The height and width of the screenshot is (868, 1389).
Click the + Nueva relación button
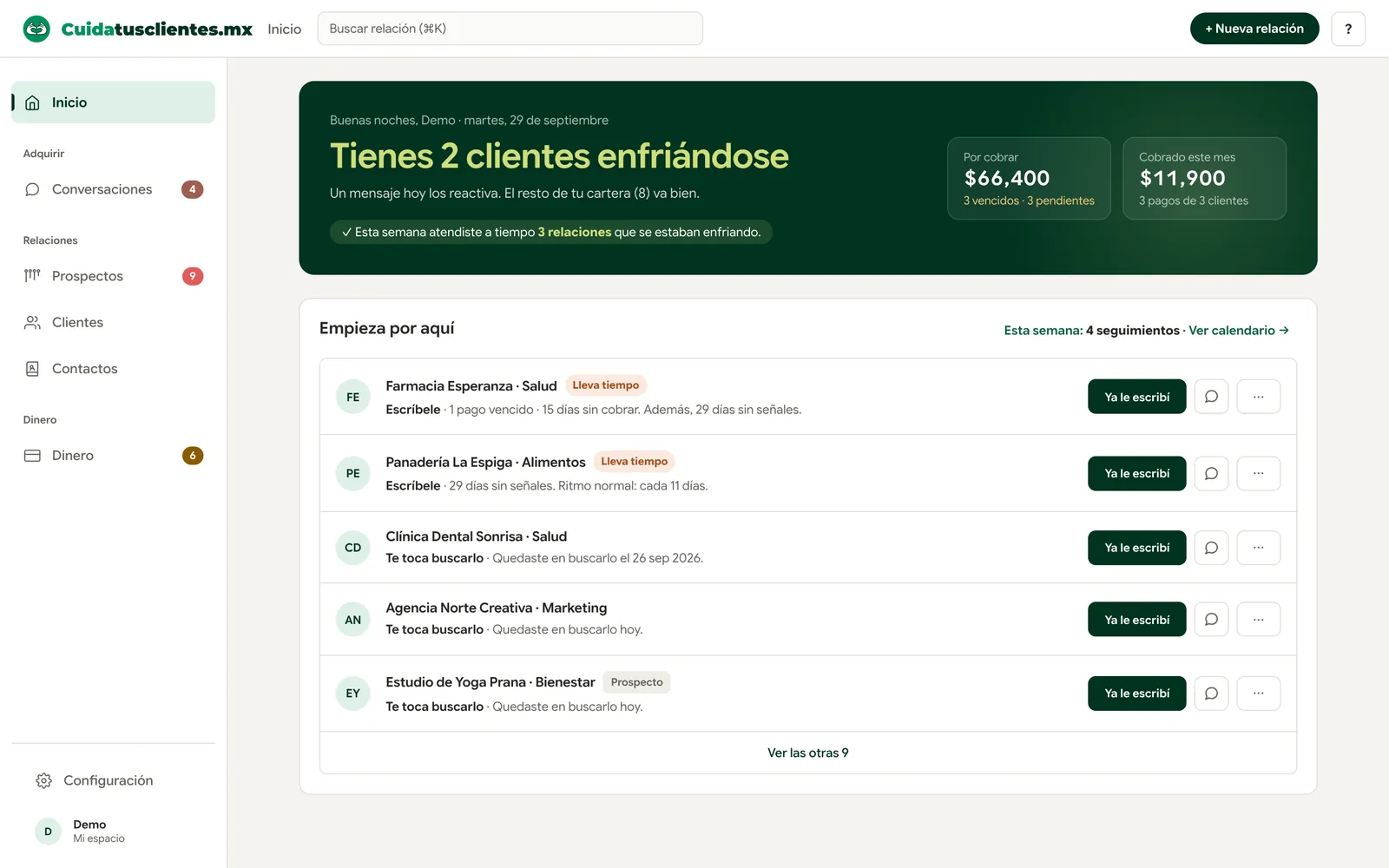(1254, 29)
